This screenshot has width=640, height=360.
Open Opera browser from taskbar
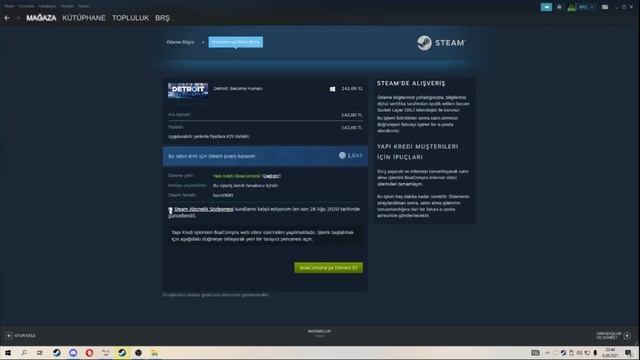pyautogui.click(x=89, y=353)
